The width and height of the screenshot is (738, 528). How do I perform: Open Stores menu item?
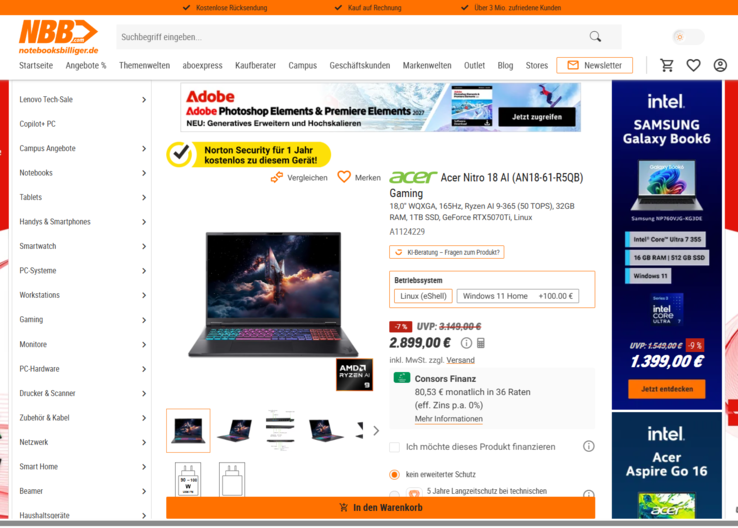537,65
